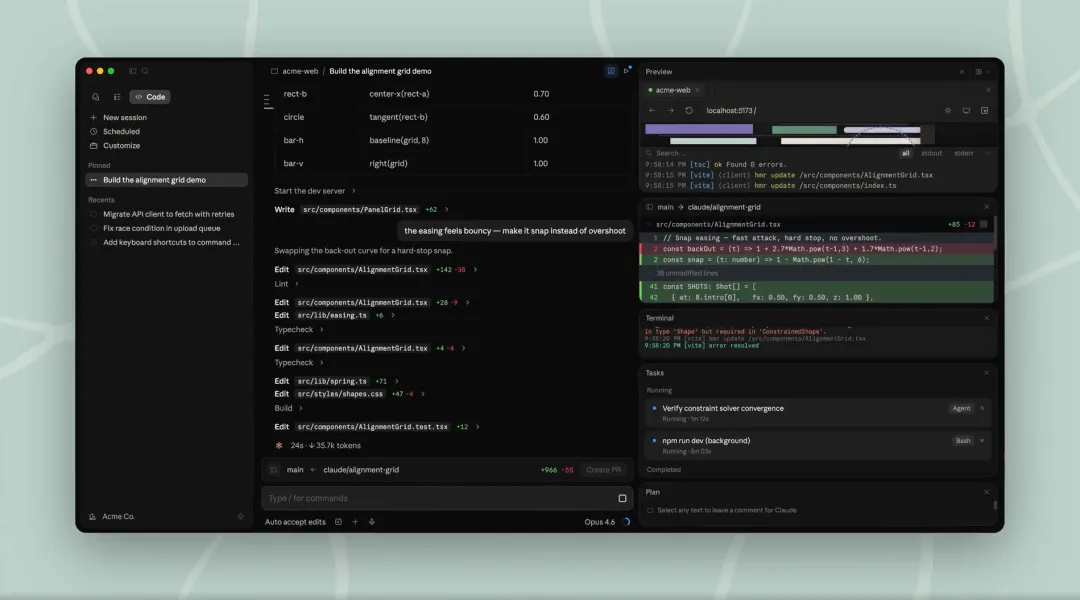Open settings gear beside Acme Co.

coord(240,517)
